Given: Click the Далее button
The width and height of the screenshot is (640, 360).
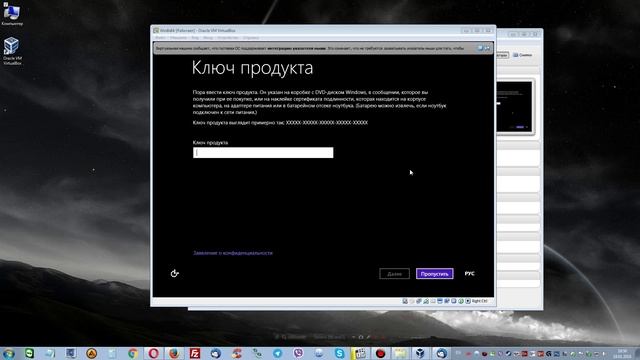Looking at the screenshot, I should point(394,274).
